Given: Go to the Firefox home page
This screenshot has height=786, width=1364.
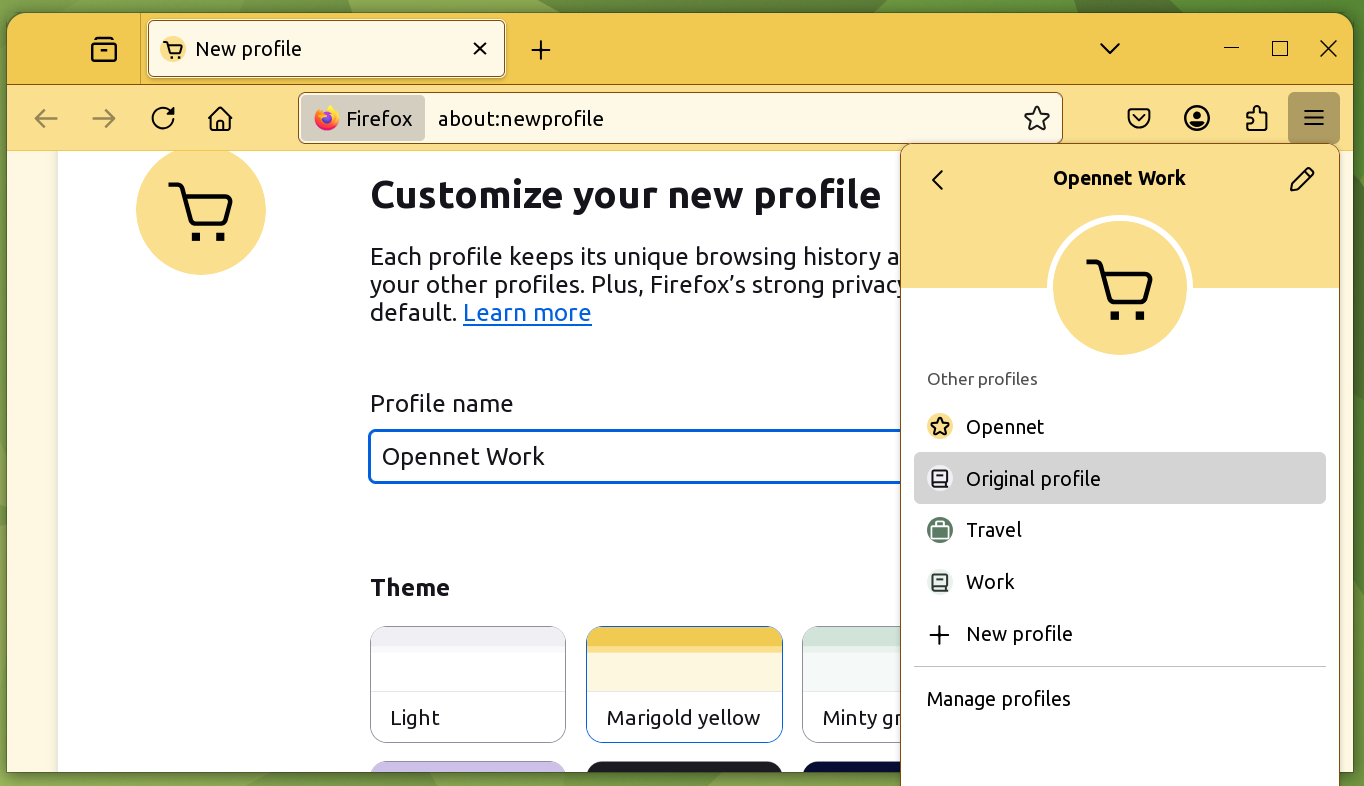Looking at the screenshot, I should (x=220, y=119).
